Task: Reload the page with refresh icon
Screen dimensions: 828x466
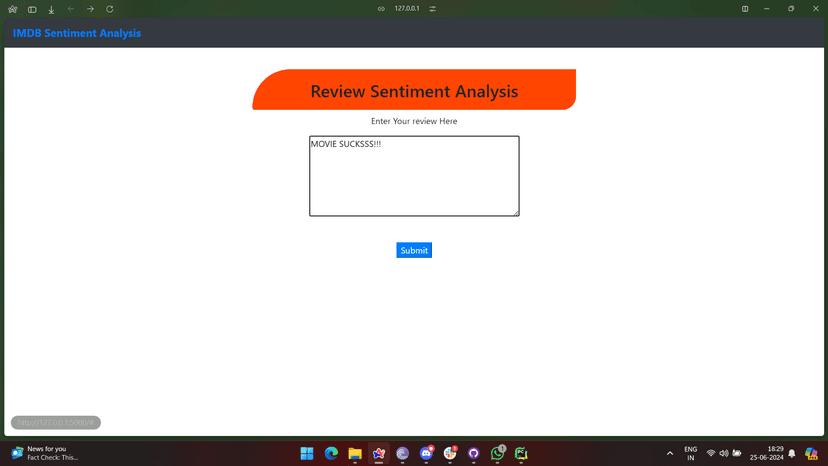Action: click(x=110, y=9)
